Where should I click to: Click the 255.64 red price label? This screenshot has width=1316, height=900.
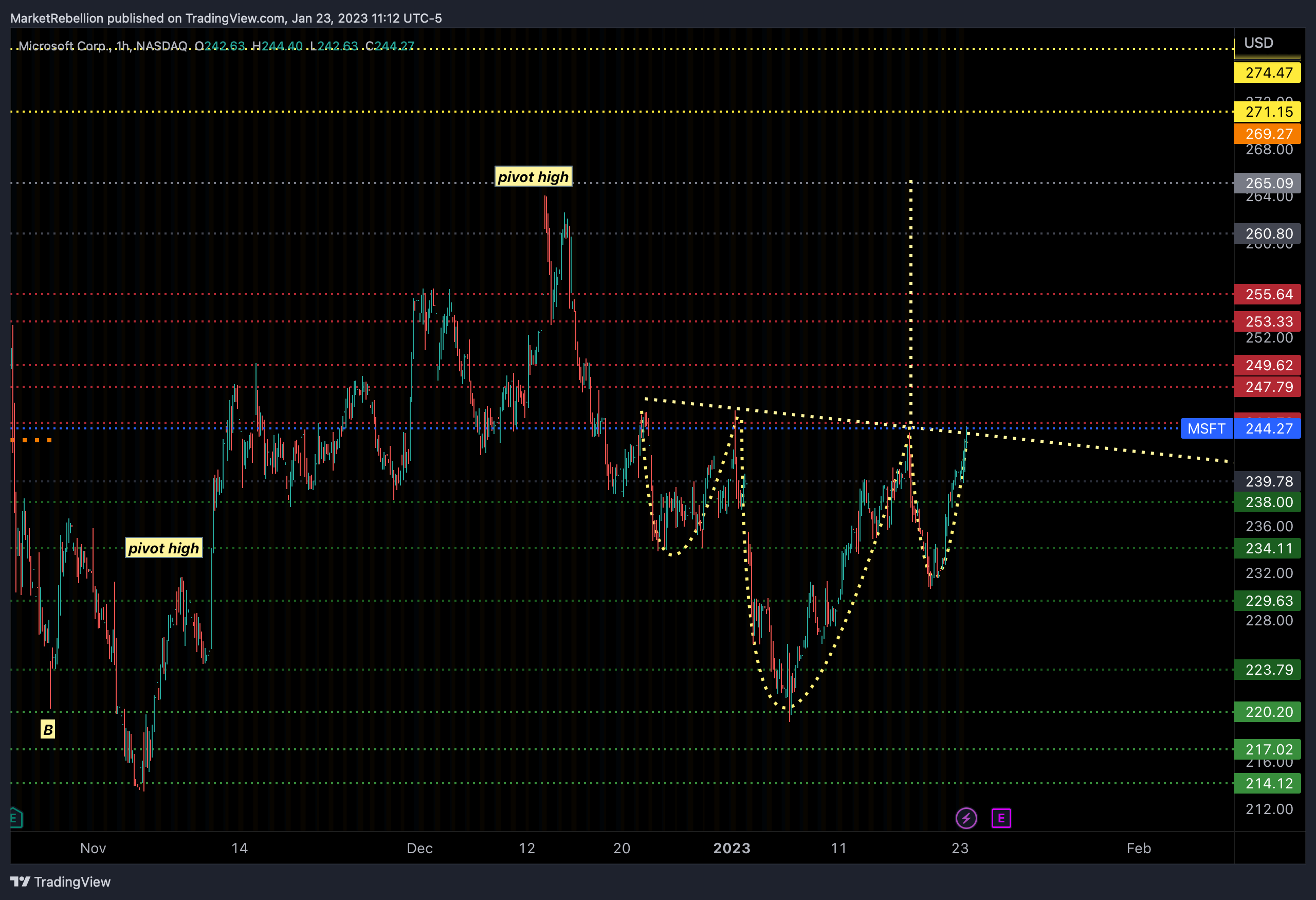click(x=1267, y=294)
